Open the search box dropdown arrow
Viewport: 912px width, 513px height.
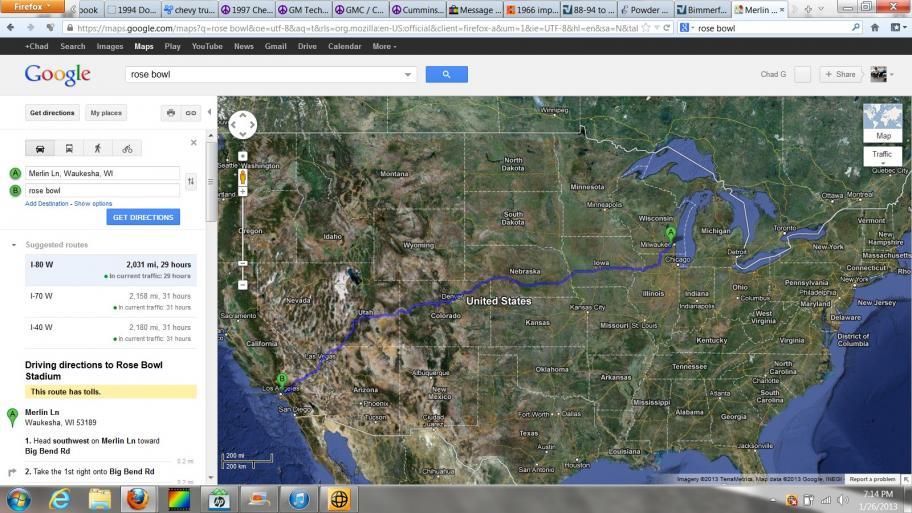[x=408, y=74]
